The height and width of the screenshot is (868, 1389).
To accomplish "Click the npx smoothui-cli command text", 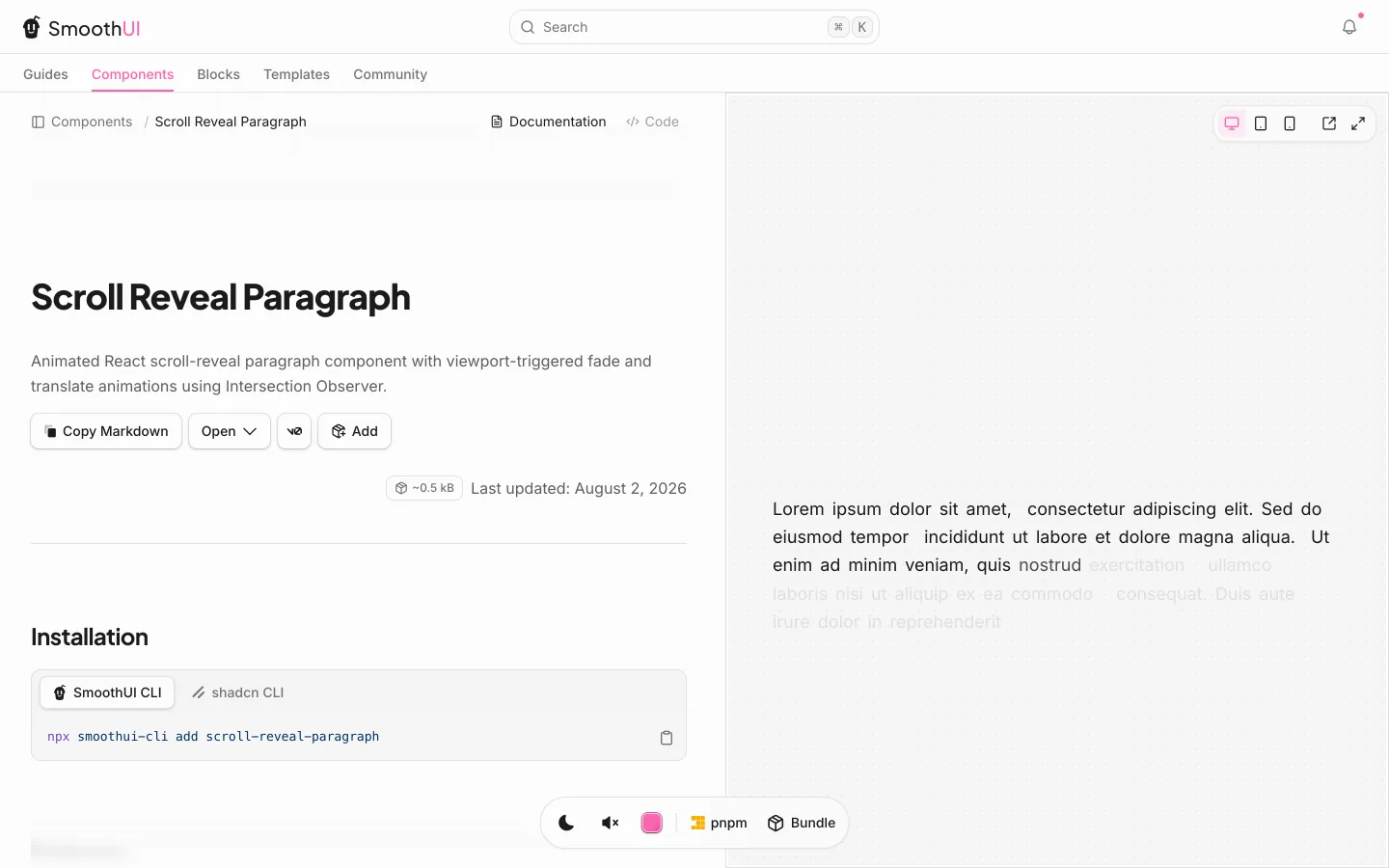I will point(213,737).
